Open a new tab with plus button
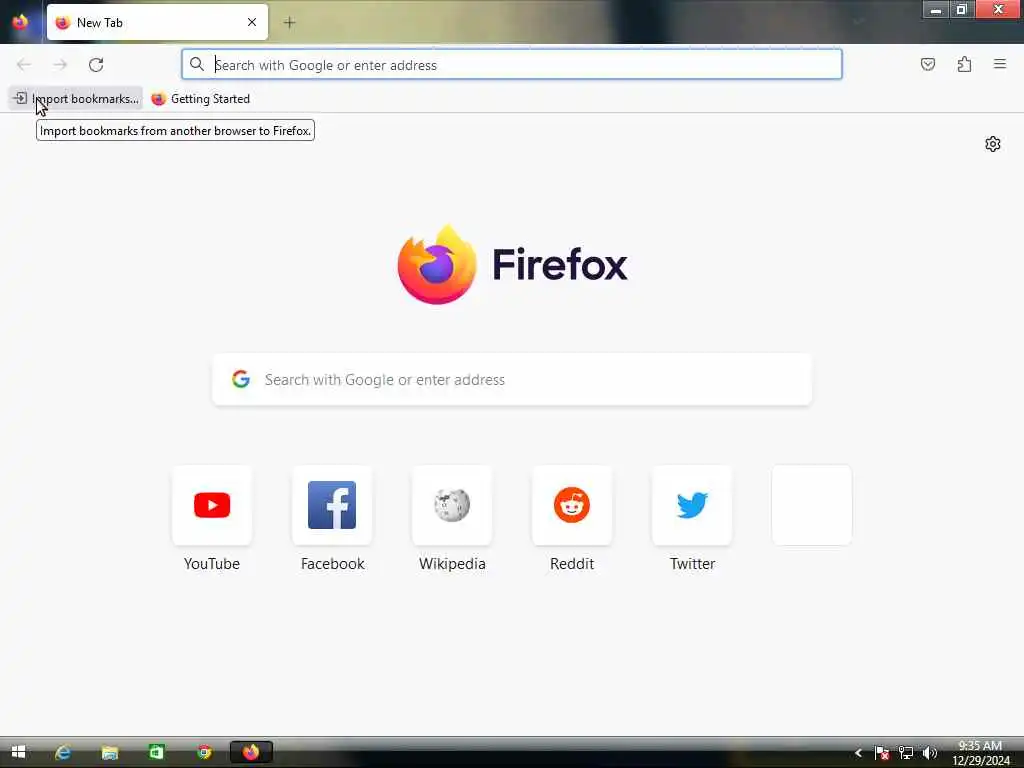 [x=289, y=23]
